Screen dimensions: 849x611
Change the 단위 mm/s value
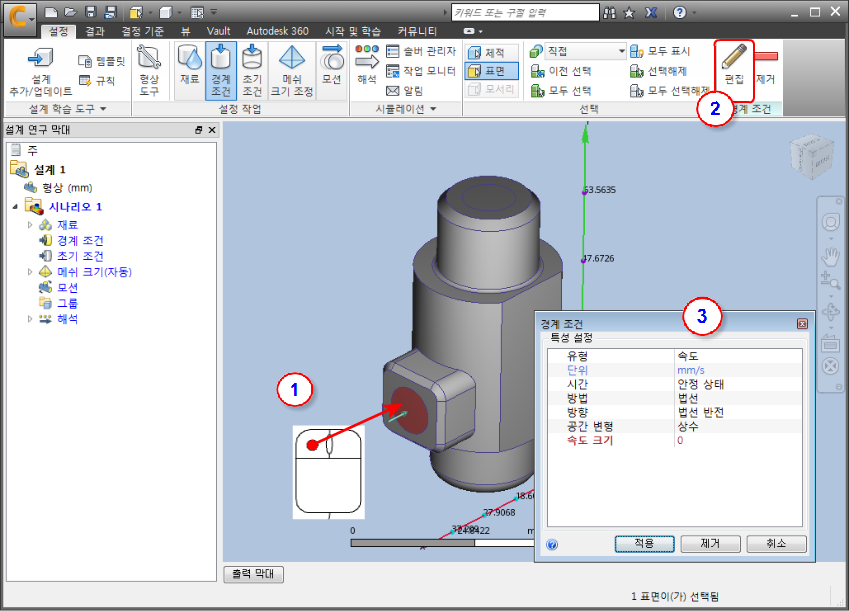738,370
